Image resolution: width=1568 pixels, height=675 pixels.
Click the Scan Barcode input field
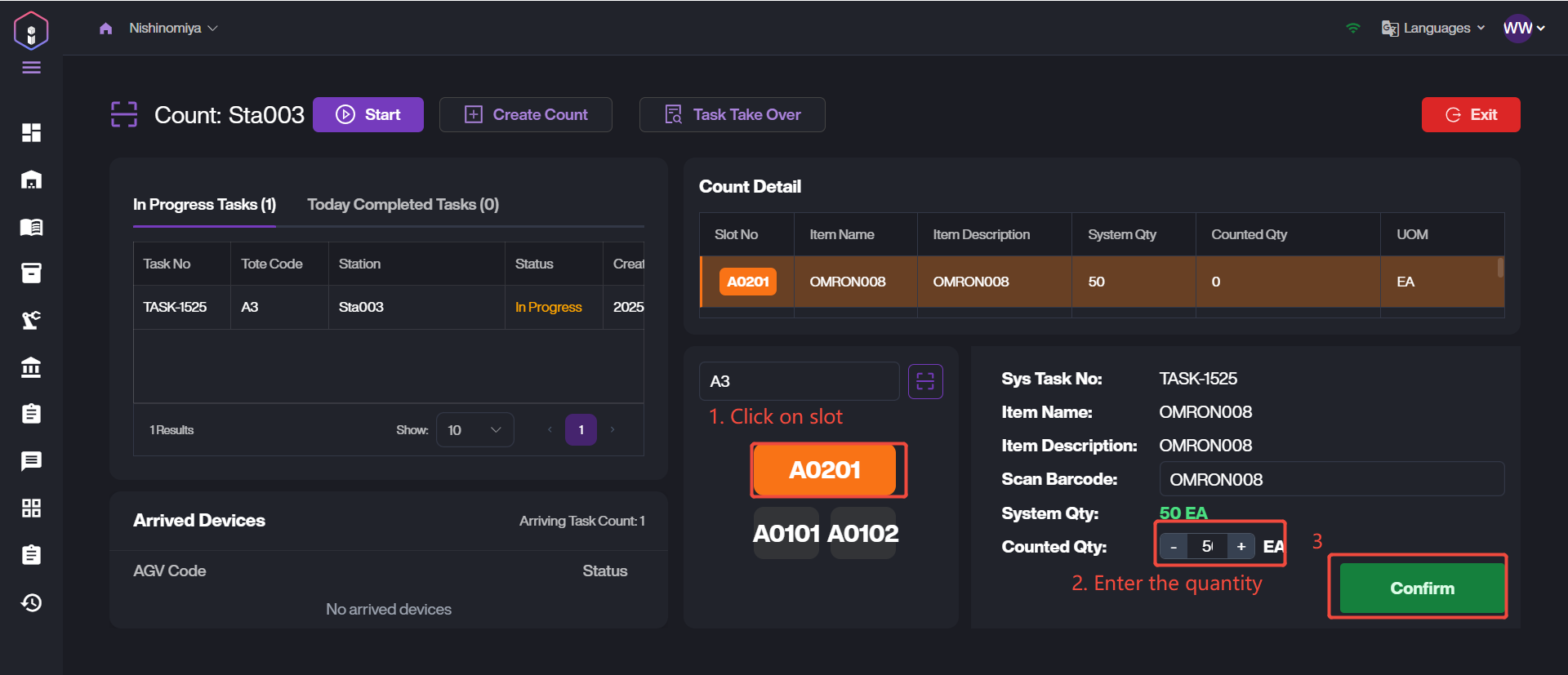[1331, 479]
